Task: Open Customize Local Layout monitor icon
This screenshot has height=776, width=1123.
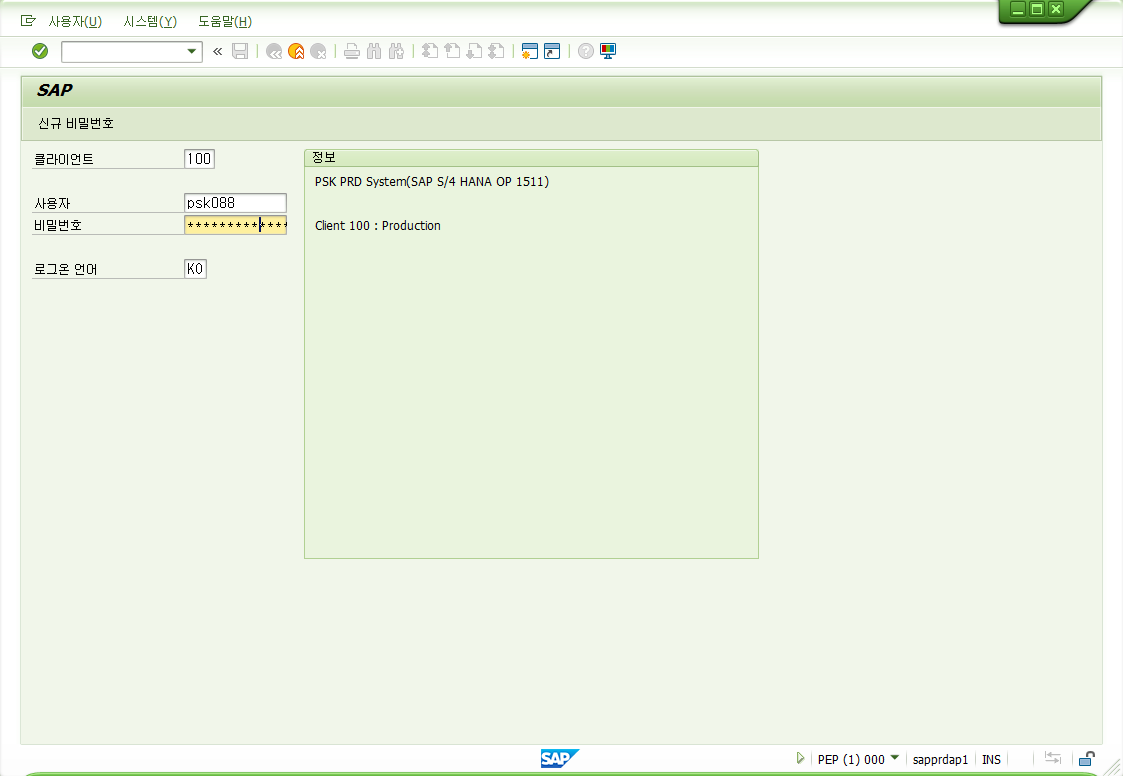Action: 608,51
